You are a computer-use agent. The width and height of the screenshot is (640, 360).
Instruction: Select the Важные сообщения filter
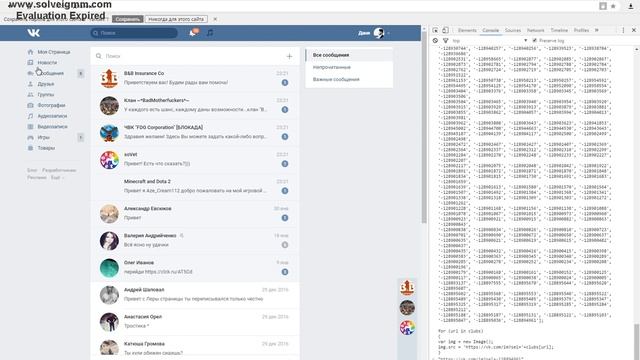pyautogui.click(x=349, y=79)
